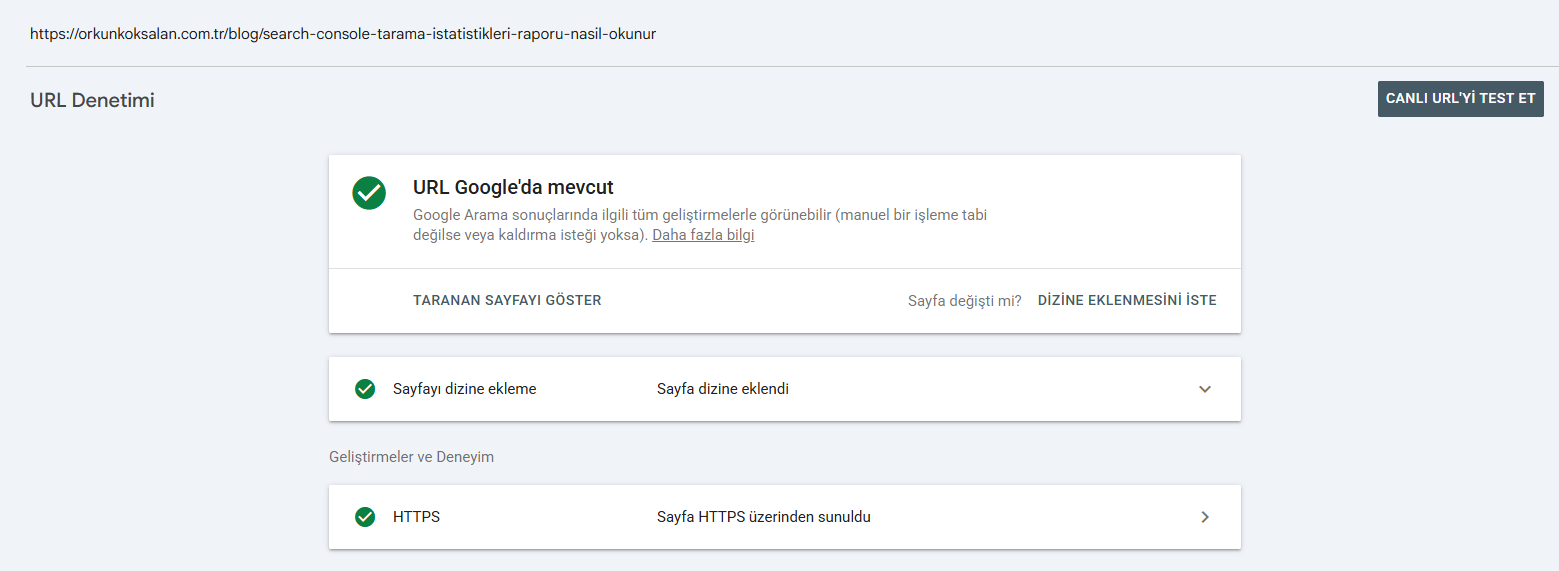Open TARANAN SAYFAYI GÖSTER
1559x571 pixels.
tap(507, 300)
